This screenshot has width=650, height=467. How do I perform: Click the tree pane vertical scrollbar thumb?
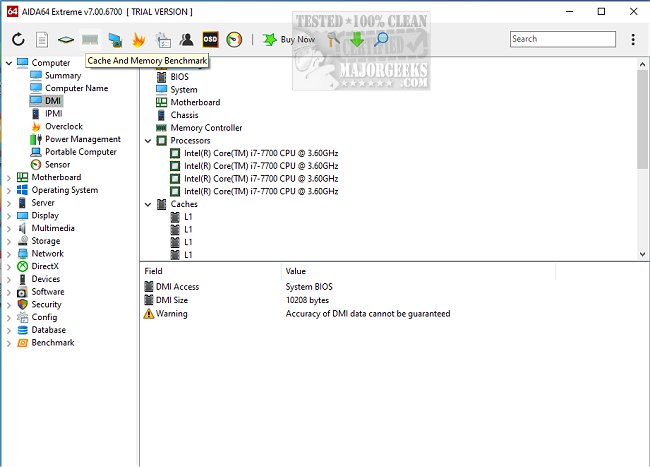click(643, 119)
